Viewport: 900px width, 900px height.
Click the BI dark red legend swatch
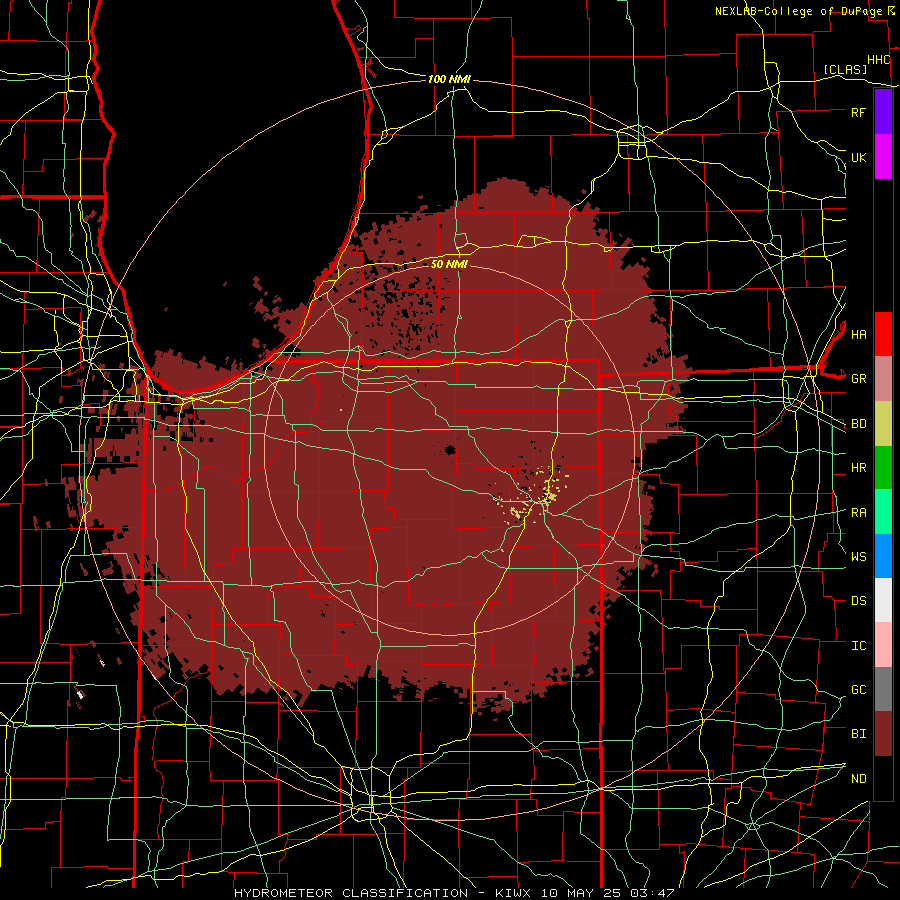click(883, 734)
